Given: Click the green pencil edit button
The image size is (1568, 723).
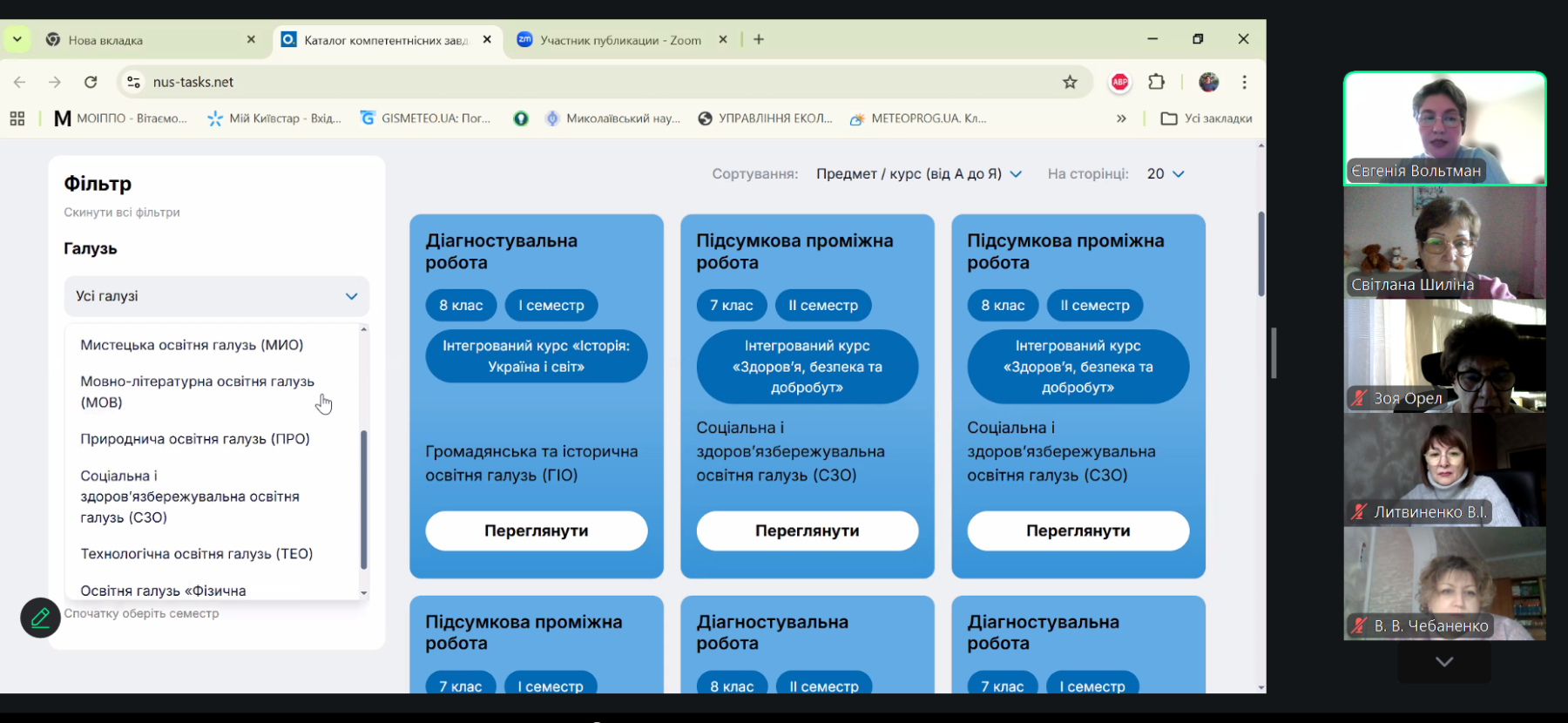Looking at the screenshot, I should (x=40, y=618).
